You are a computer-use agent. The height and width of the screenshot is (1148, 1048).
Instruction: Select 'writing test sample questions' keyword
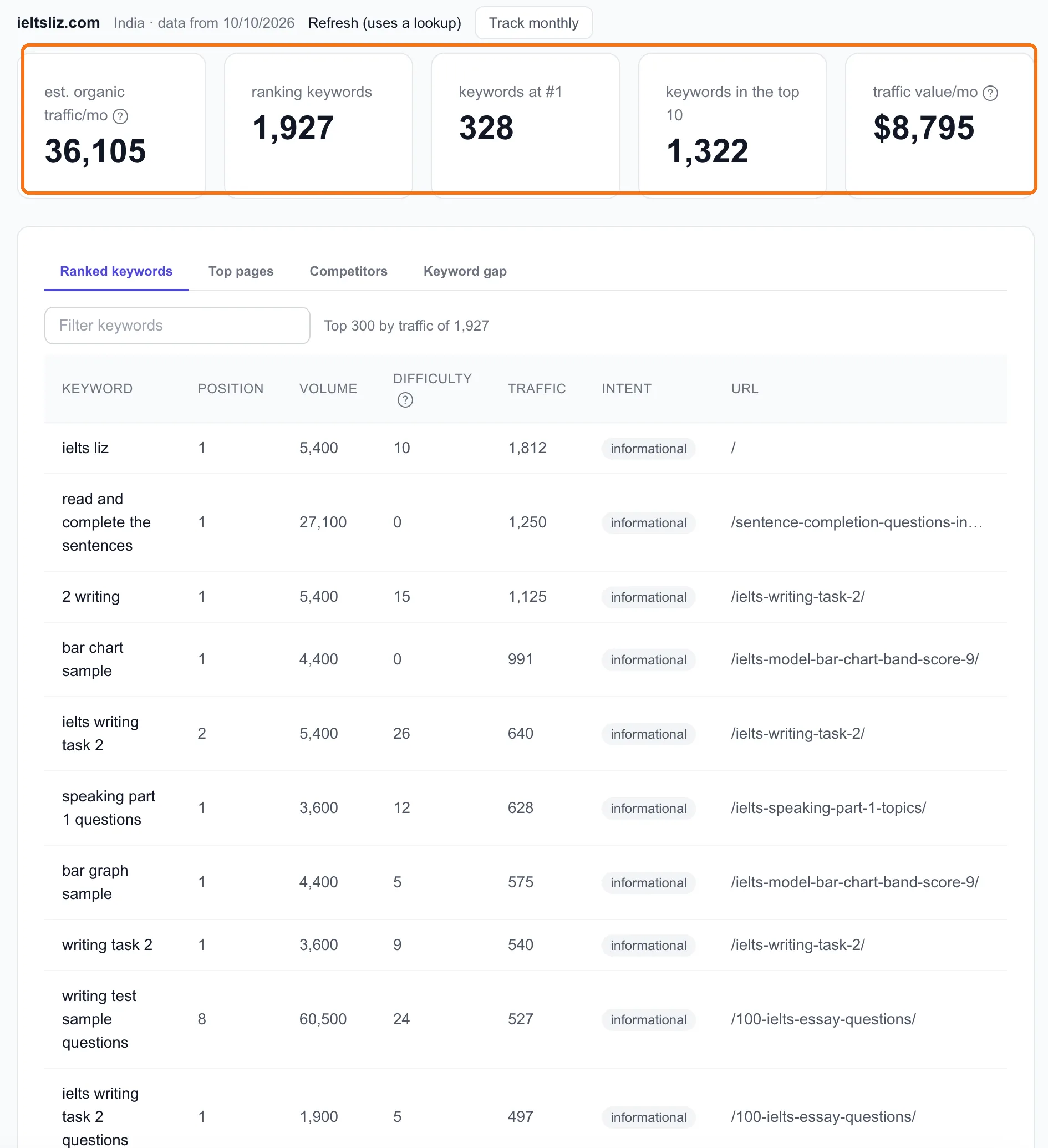tap(99, 1019)
